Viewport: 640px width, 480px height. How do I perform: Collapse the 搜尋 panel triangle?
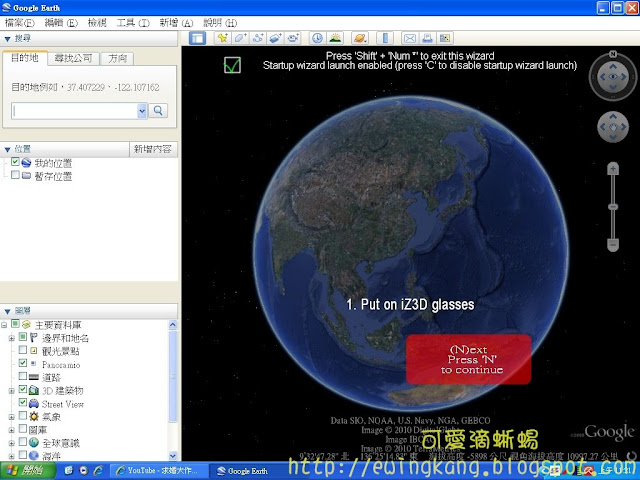(x=7, y=39)
